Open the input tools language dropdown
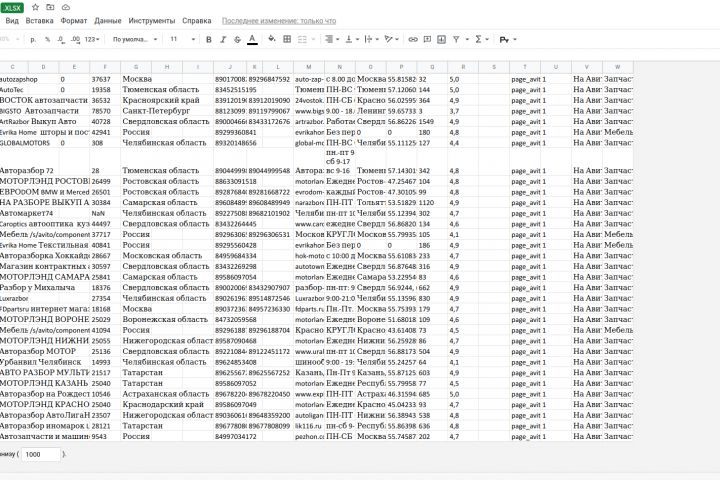720x480 pixels. tap(508, 40)
